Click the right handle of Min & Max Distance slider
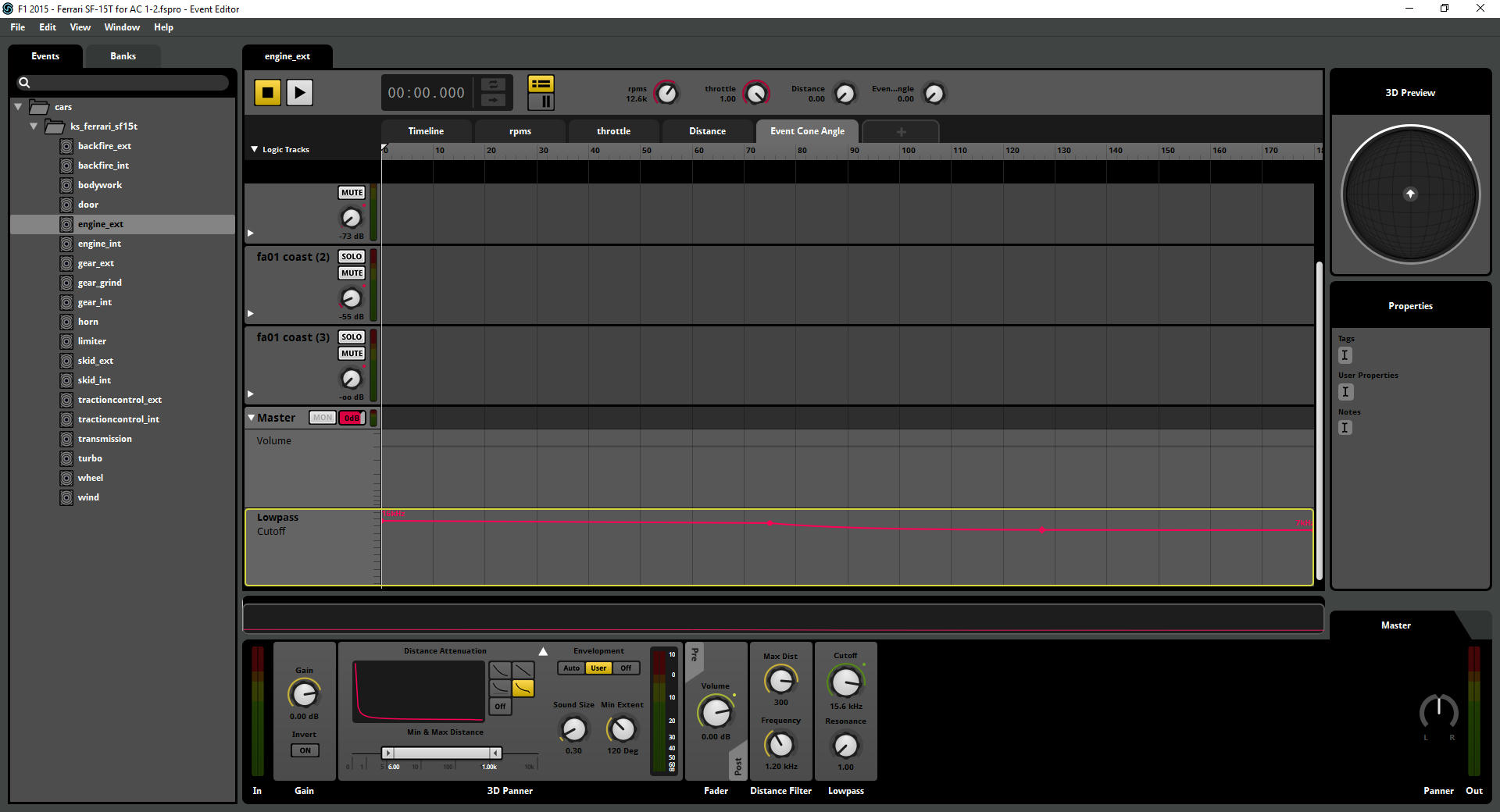This screenshot has width=1500, height=812. coord(496,753)
